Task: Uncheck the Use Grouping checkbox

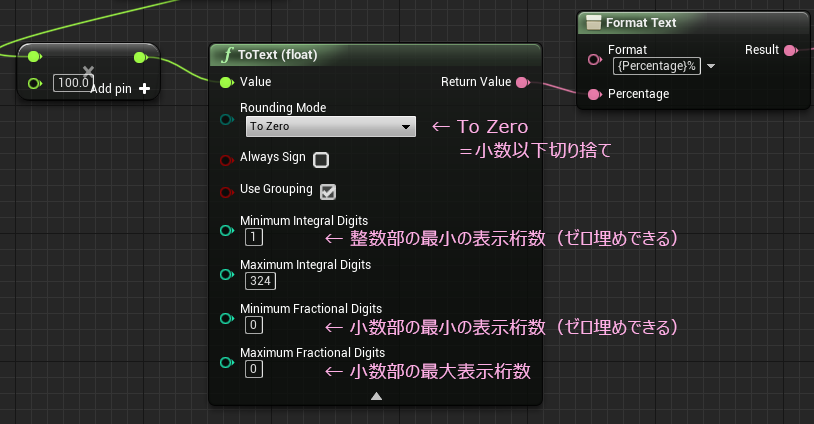Action: [x=328, y=192]
